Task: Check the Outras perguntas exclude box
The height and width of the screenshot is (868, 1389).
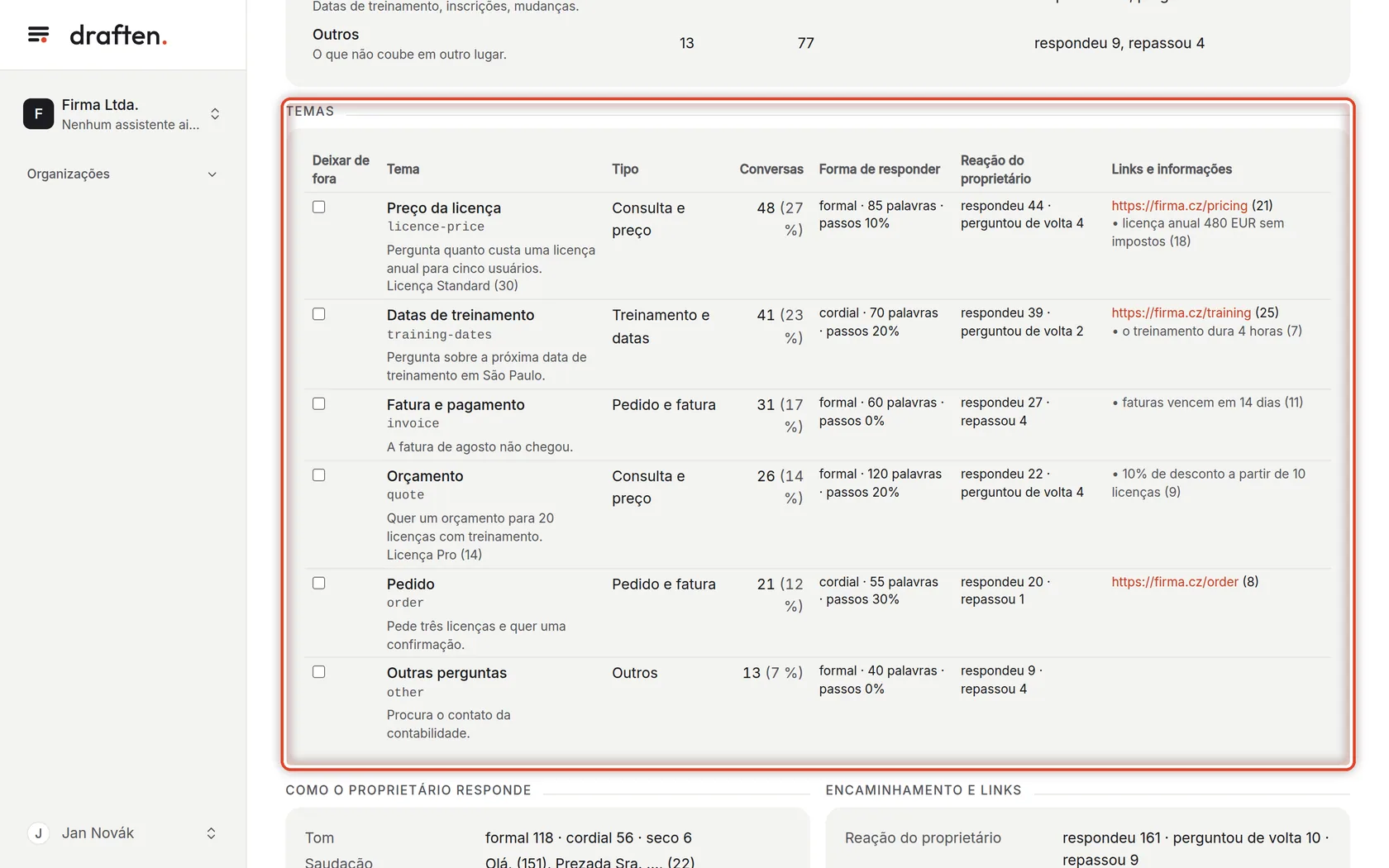Action: pos(319,672)
